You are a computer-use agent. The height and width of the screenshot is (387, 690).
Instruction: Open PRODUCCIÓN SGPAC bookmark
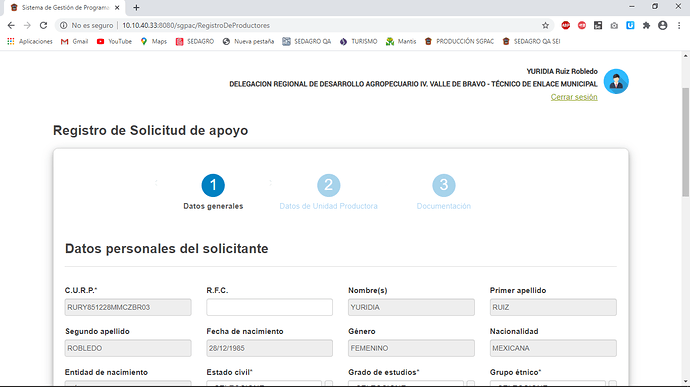coord(459,41)
